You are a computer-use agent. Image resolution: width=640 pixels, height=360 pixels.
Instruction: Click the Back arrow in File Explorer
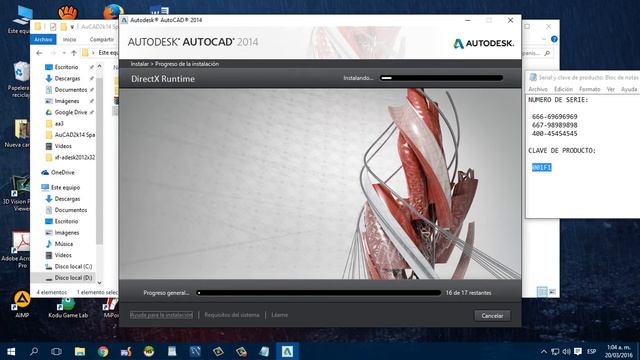pyautogui.click(x=39, y=53)
